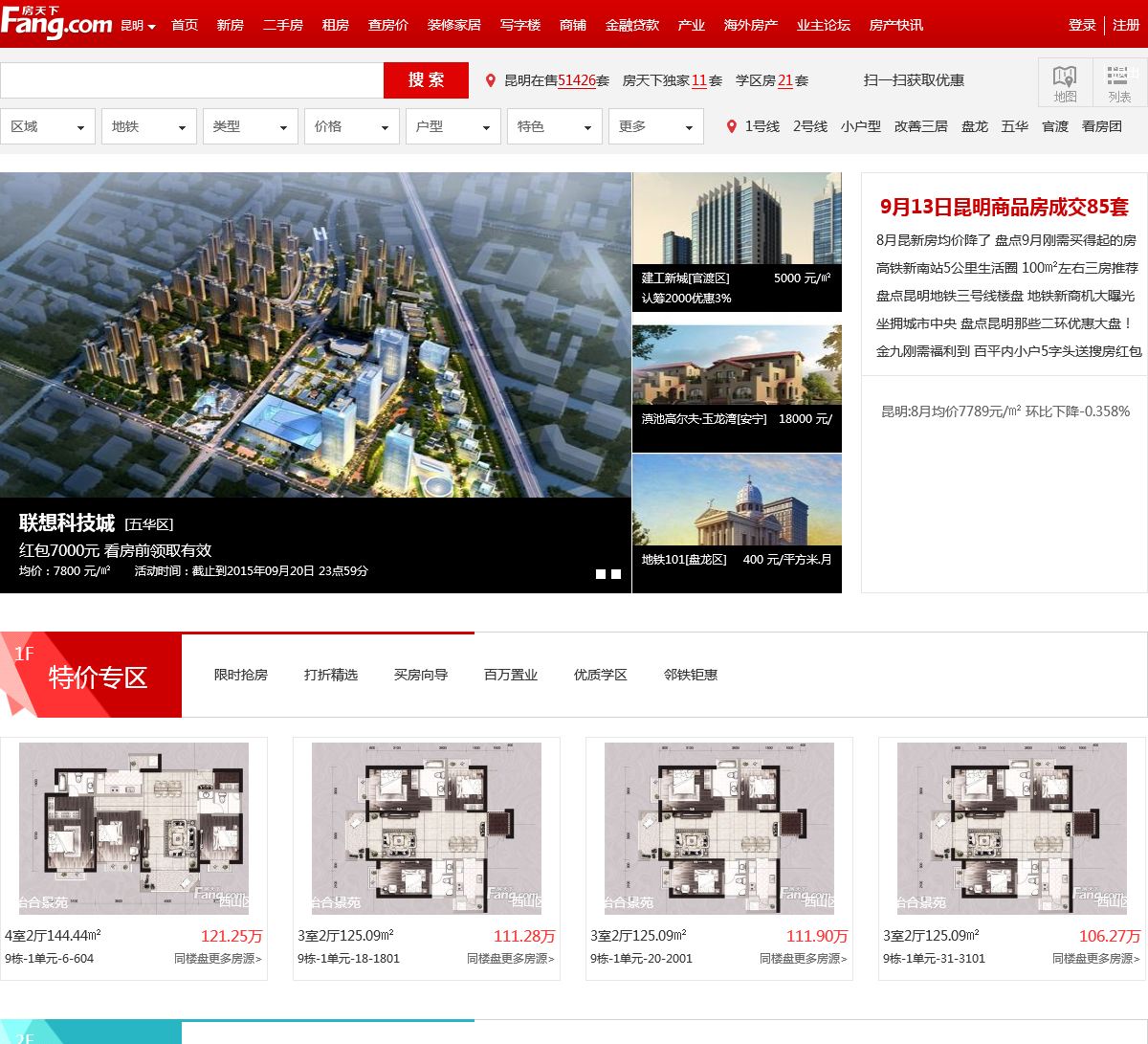Open 建工新城 listing thumbnail
The width and height of the screenshot is (1148, 1044).
737,218
